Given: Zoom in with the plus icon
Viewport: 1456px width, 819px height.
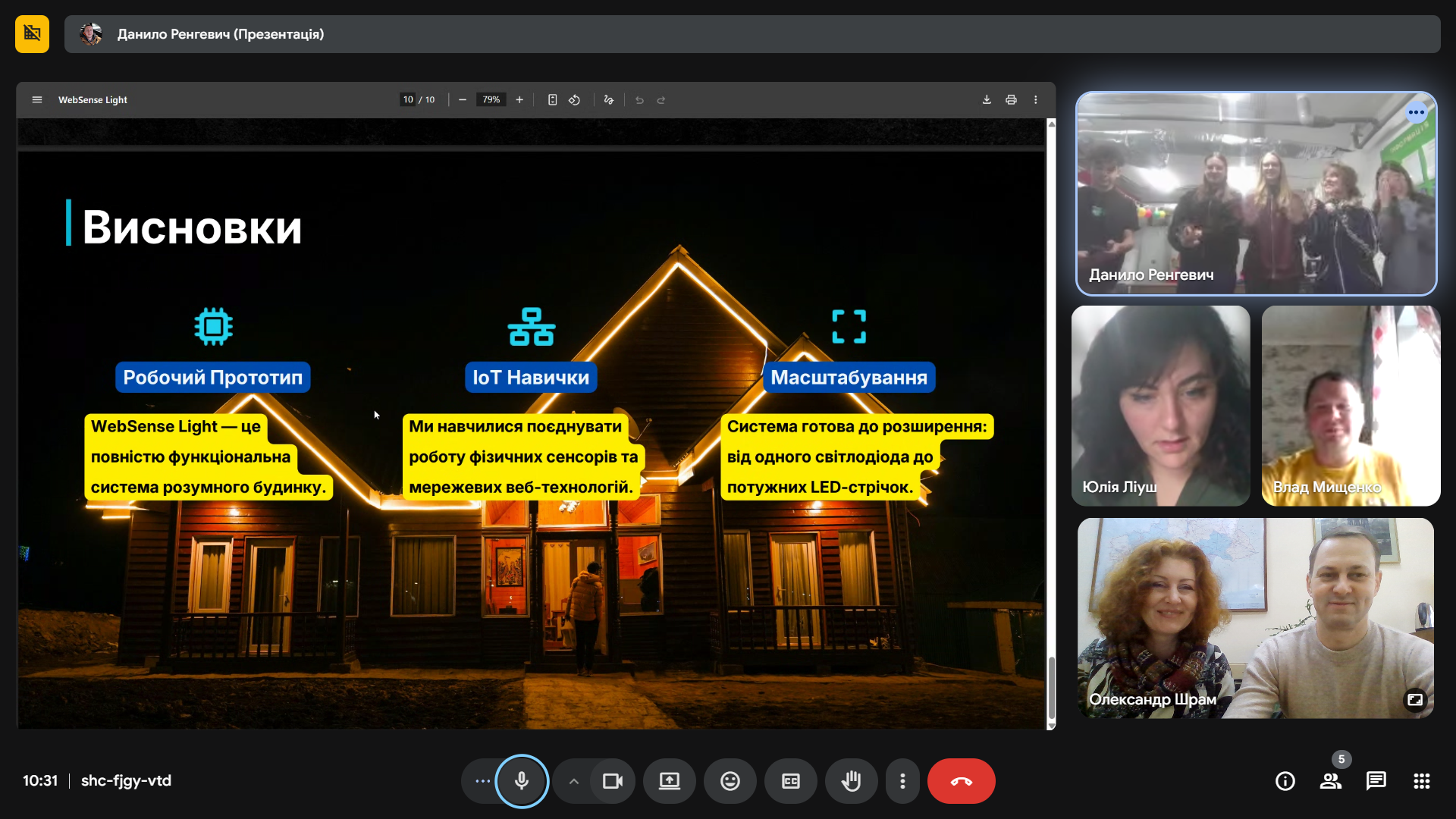Looking at the screenshot, I should [x=519, y=99].
